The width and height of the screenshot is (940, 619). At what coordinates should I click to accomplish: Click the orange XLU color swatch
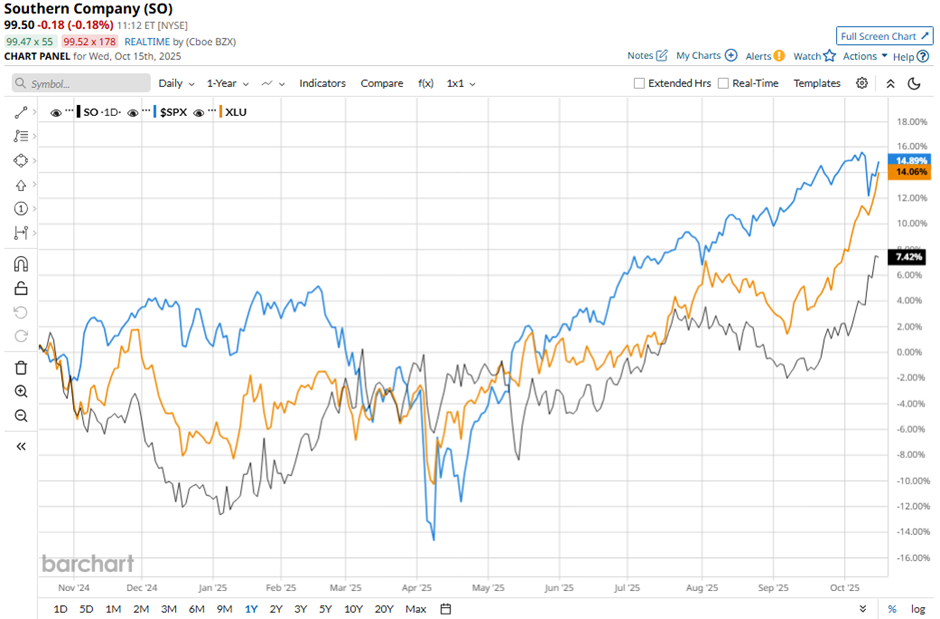tap(221, 112)
